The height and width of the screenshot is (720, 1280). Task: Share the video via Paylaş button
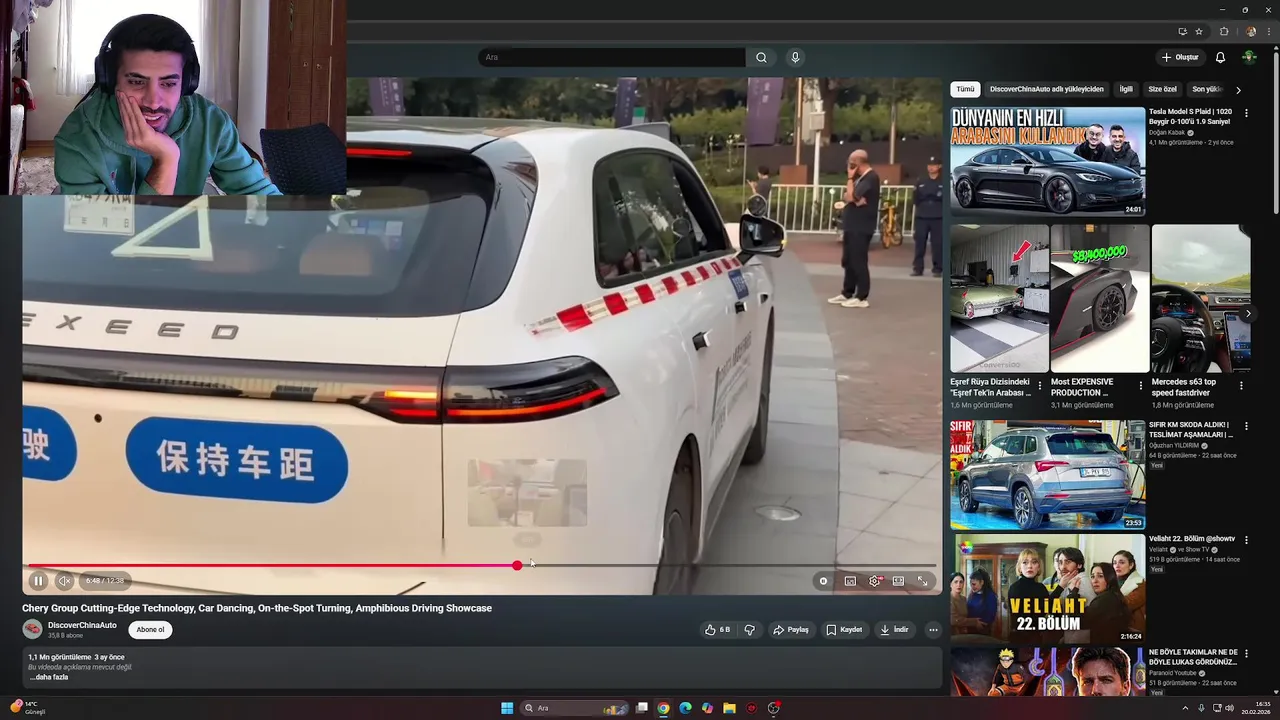791,630
